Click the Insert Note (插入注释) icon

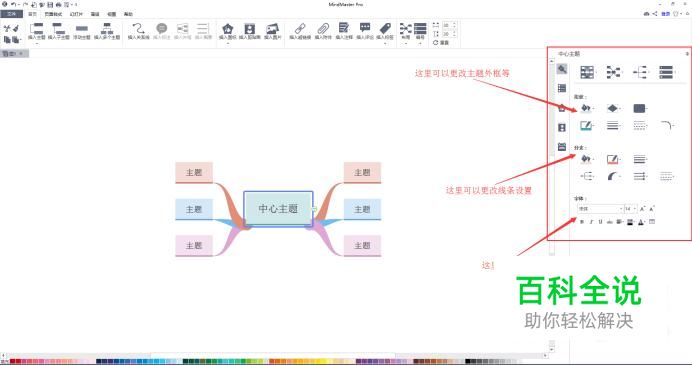pos(343,28)
